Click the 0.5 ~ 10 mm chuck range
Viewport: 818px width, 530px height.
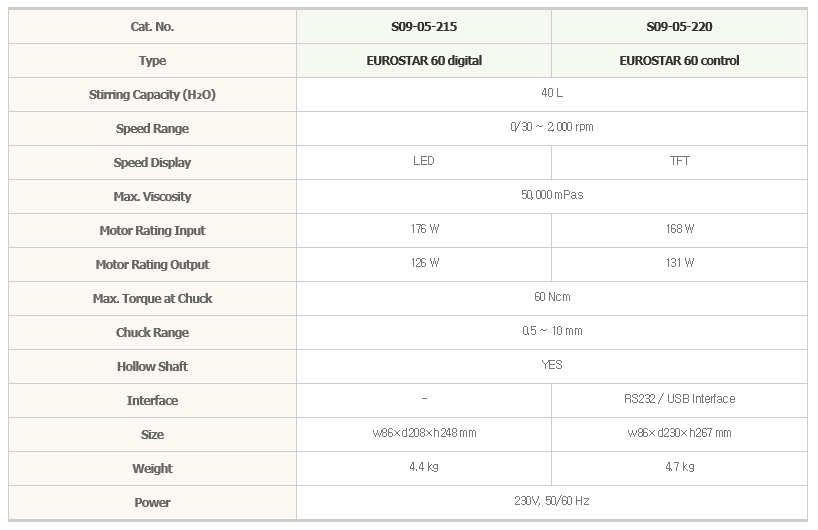coord(552,331)
